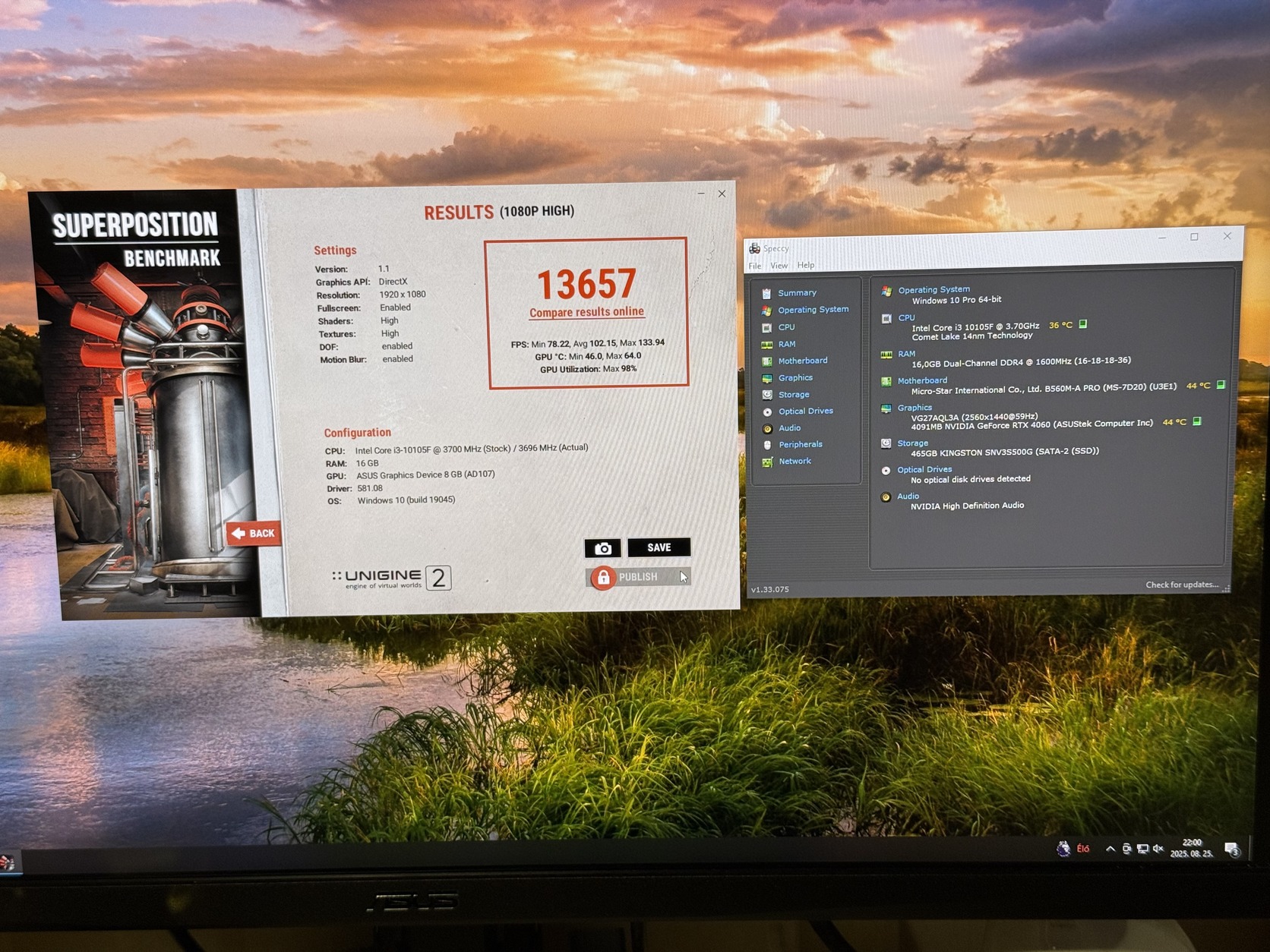Image resolution: width=1270 pixels, height=952 pixels.
Task: Click Speccy's version label 'v1.33.075'
Action: coord(770,589)
